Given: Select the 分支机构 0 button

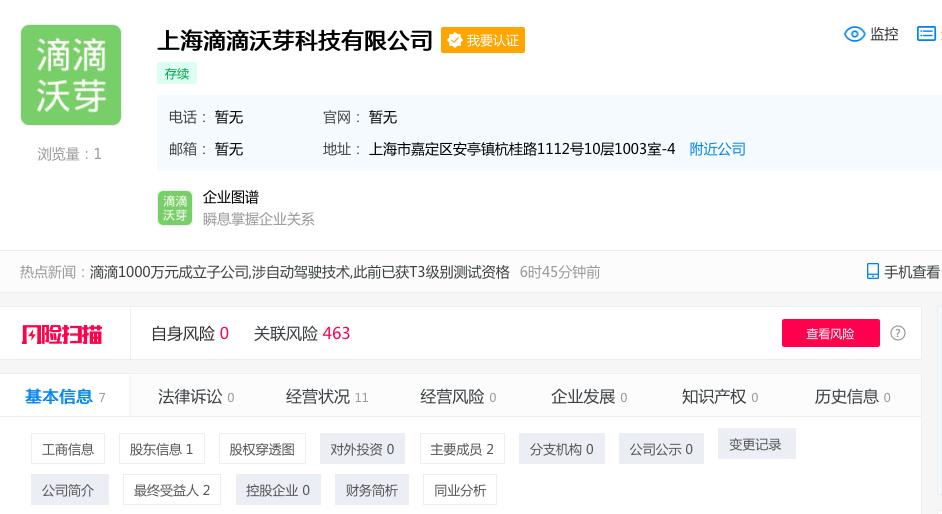Looking at the screenshot, I should [562, 449].
